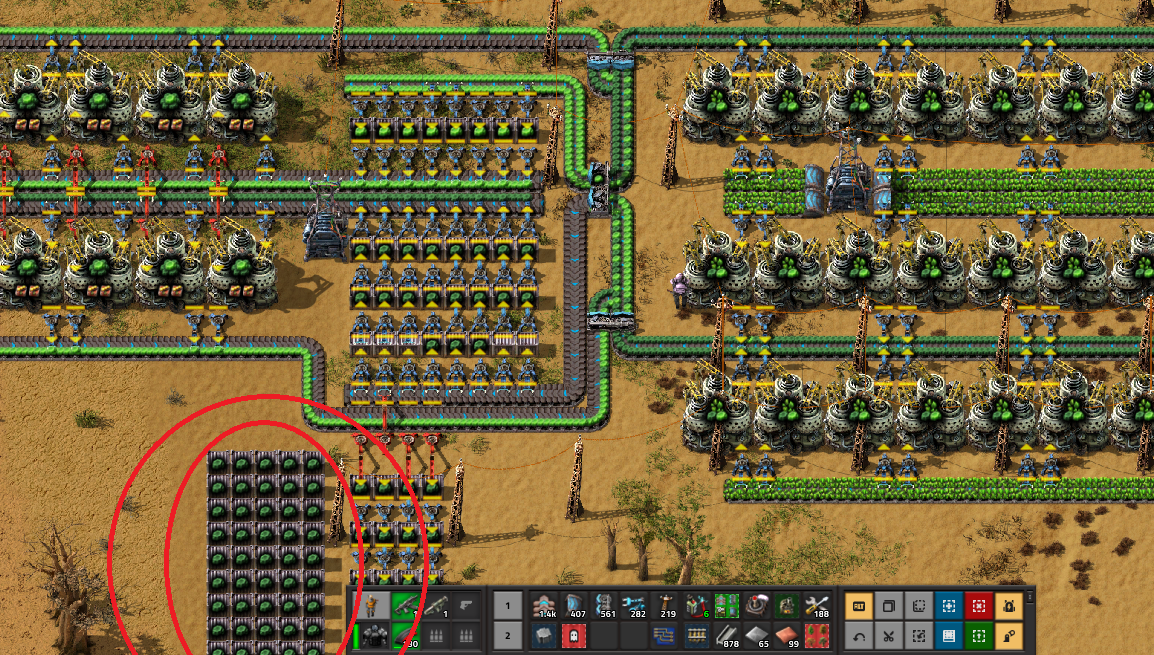Select the red deconstruction planner tool
Viewport: 1154px width, 655px height.
coord(977,606)
